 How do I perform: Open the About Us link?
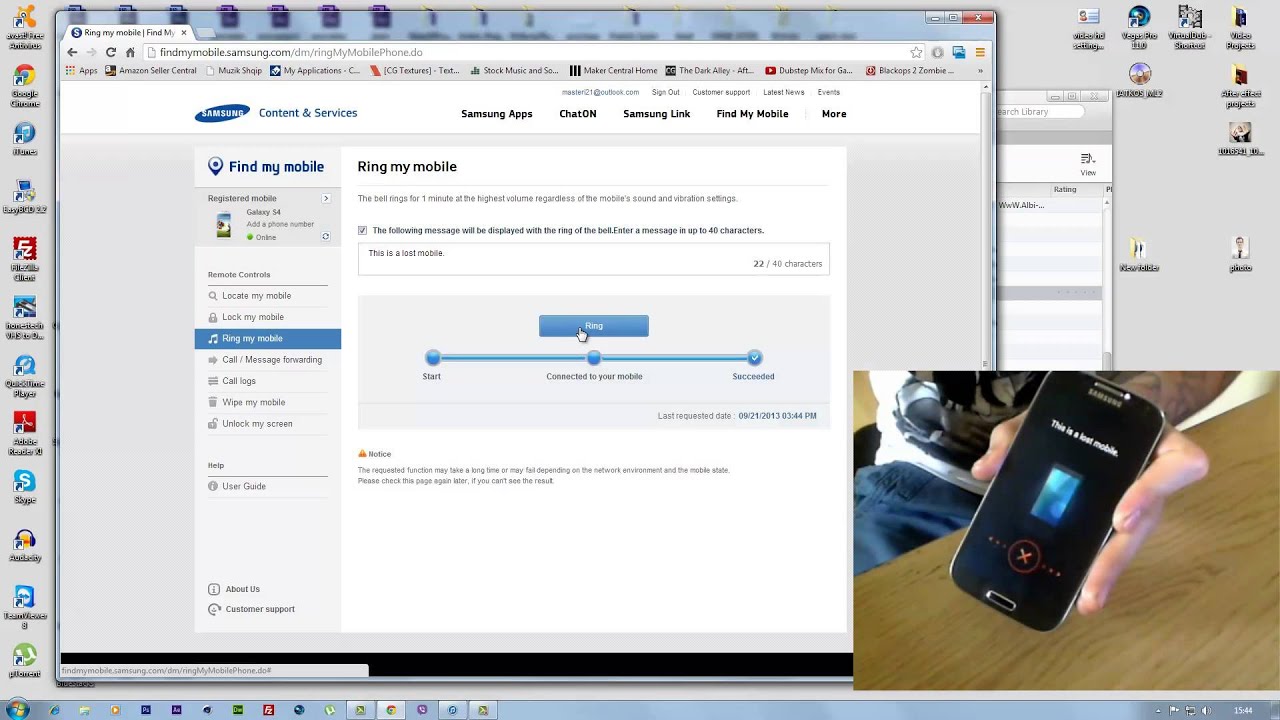click(x=242, y=590)
